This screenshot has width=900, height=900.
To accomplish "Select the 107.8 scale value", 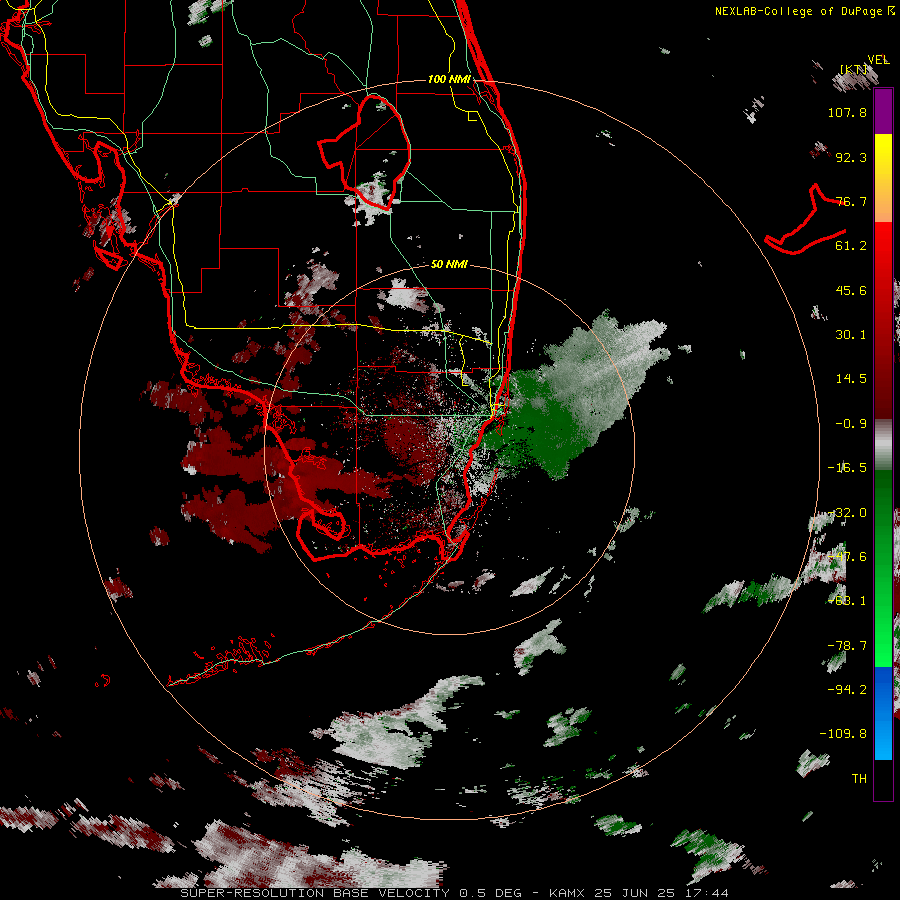I will click(x=847, y=112).
